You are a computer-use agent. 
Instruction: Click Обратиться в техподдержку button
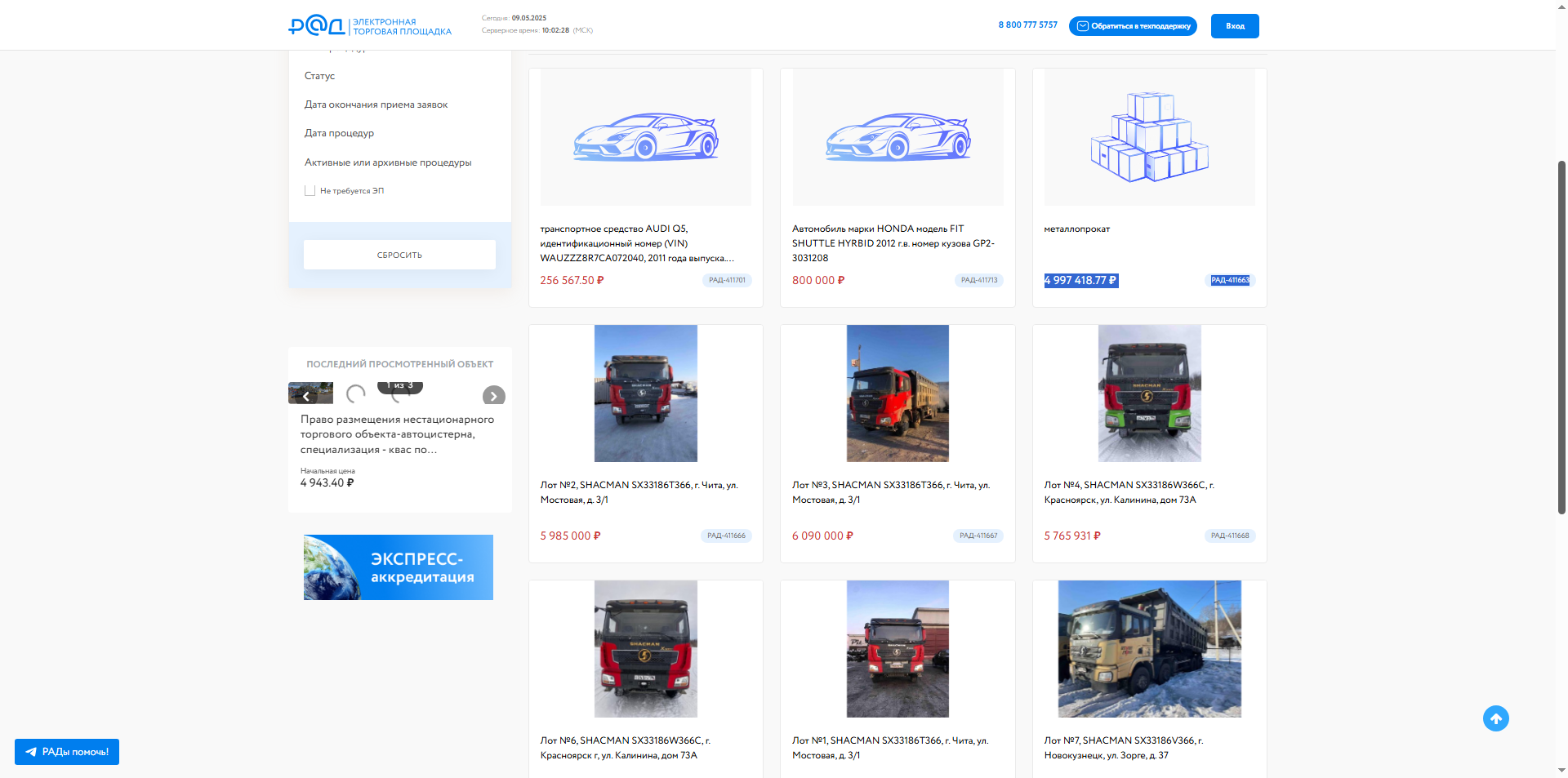click(x=1133, y=26)
